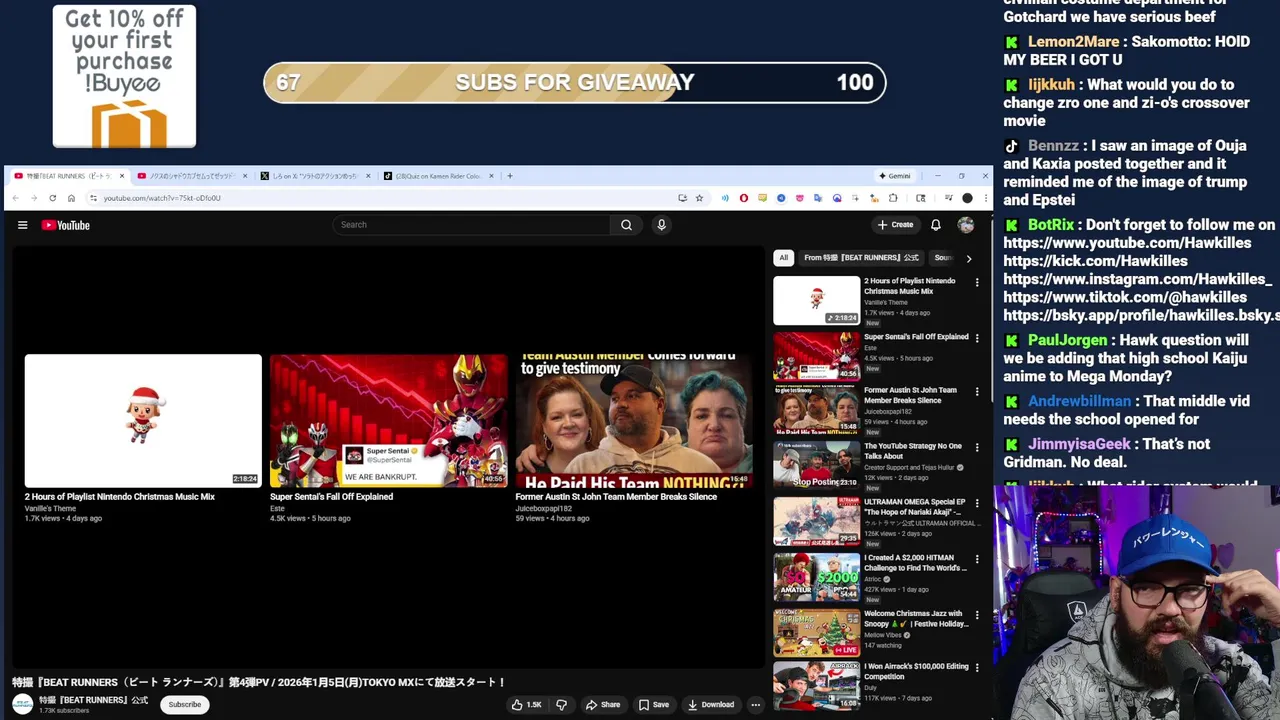Click the YouTube logo home link

point(66,225)
